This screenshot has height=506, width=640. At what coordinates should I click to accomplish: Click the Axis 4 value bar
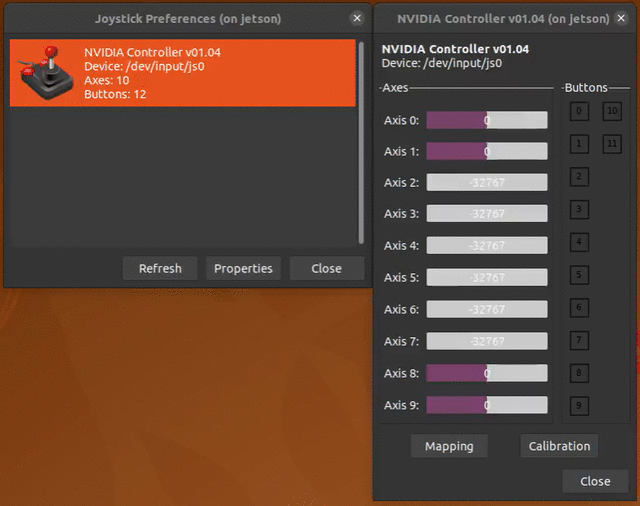click(487, 245)
